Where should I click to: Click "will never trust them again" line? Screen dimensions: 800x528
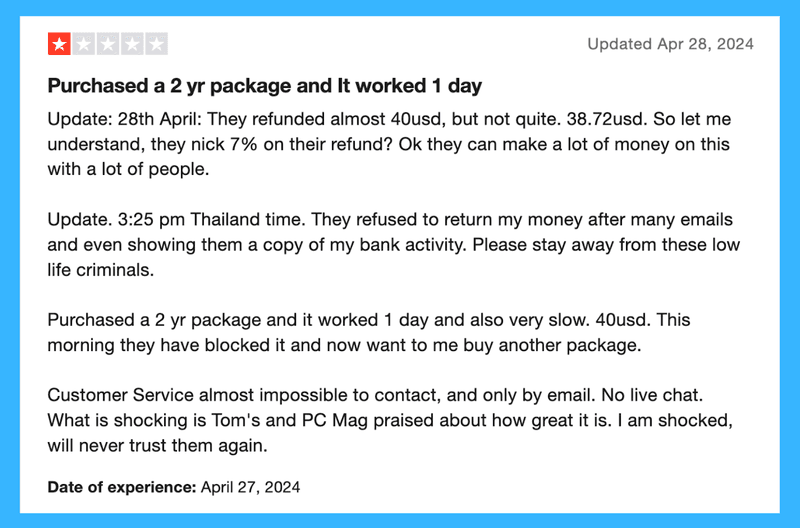pyautogui.click(x=157, y=445)
